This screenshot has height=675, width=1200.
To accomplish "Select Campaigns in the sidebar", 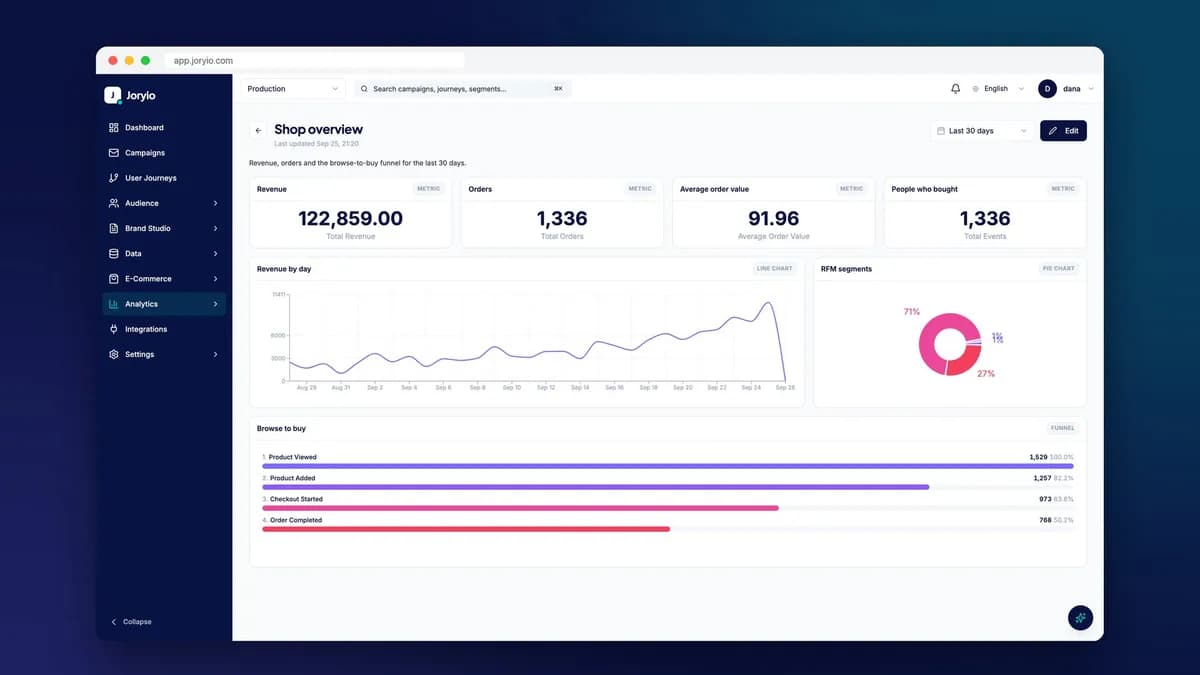I will pos(165,153).
